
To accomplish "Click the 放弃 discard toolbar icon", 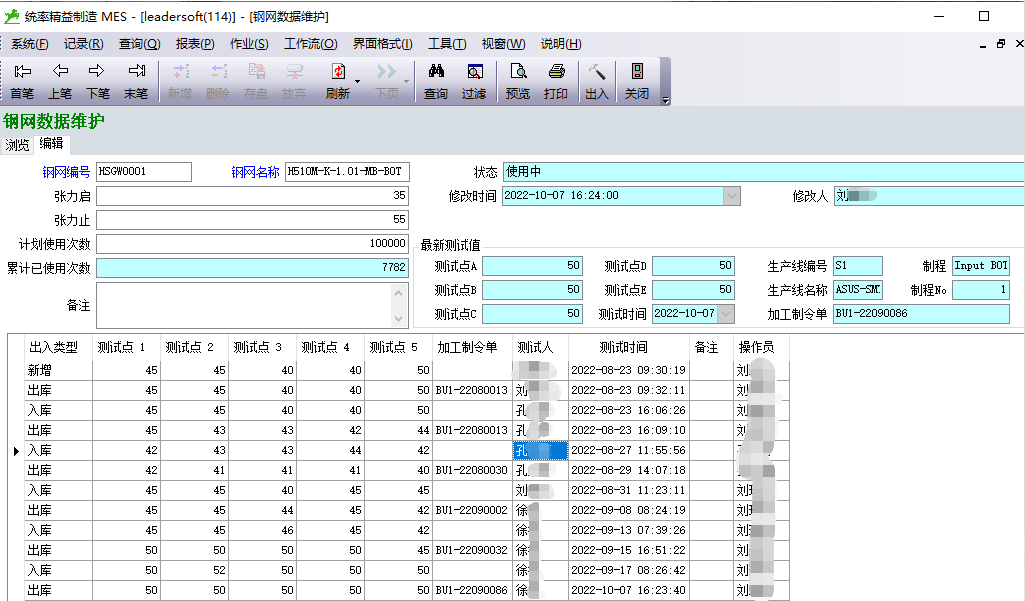I will 294,81.
